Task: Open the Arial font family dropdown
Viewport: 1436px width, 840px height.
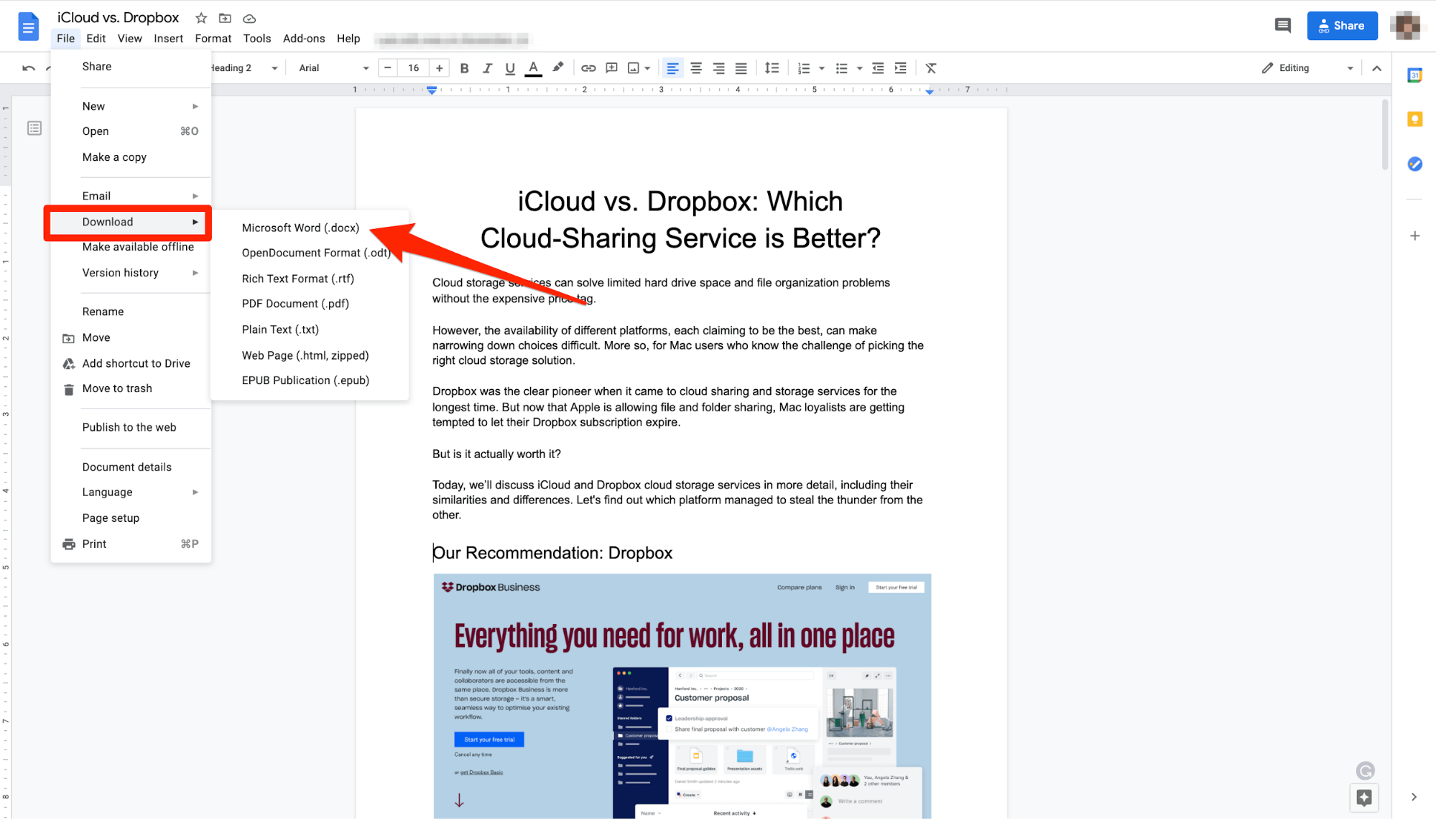Action: [x=330, y=67]
